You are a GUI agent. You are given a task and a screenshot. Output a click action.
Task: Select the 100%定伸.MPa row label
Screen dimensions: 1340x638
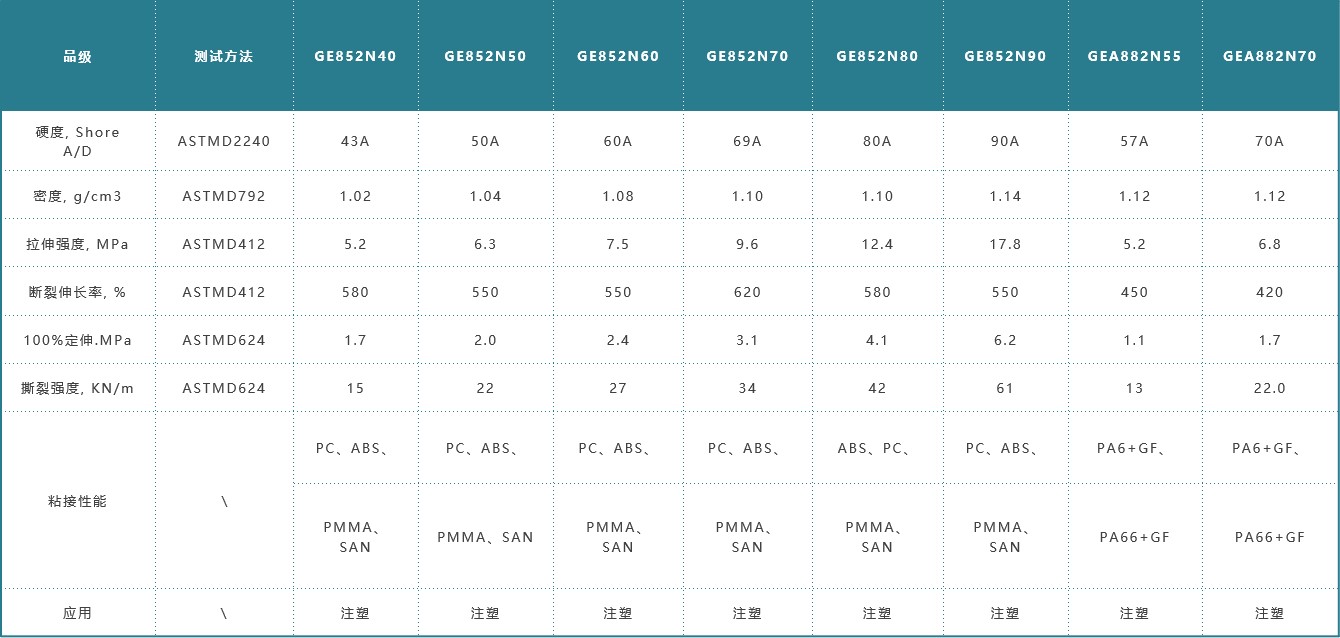point(77,340)
